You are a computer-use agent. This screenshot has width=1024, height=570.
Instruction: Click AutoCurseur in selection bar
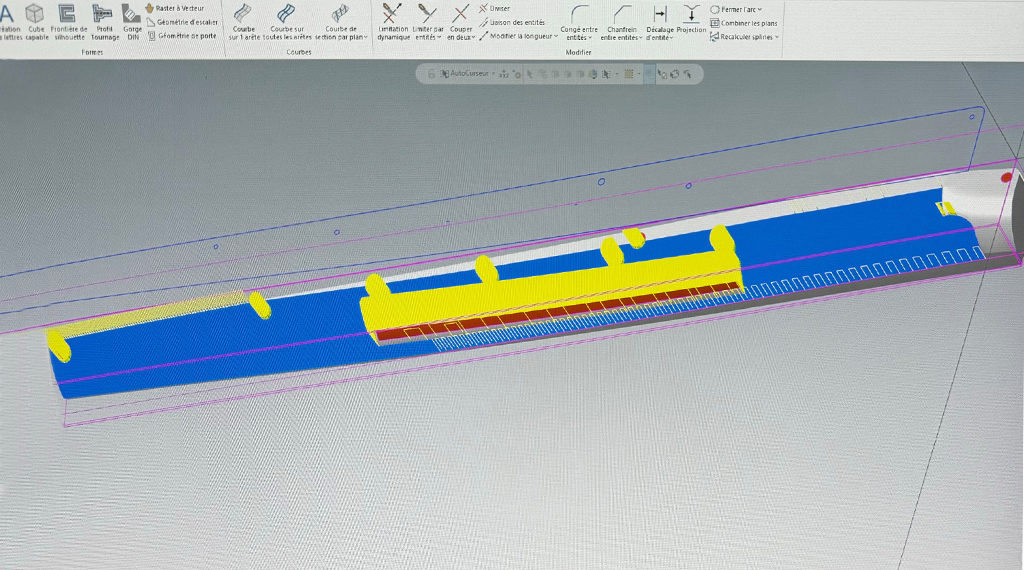(465, 74)
